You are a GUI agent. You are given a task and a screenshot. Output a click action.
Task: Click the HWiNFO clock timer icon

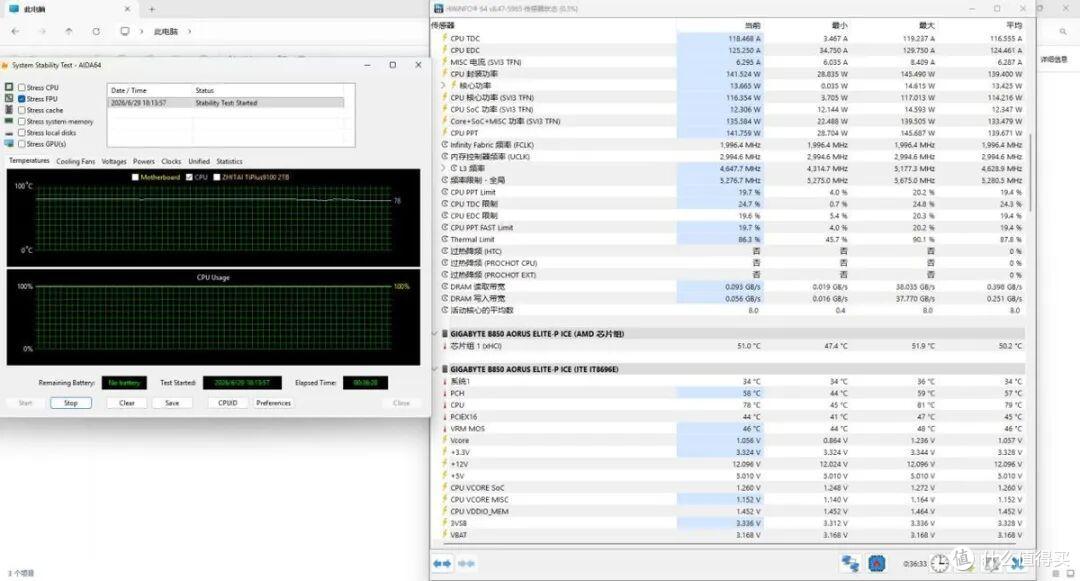coord(939,563)
